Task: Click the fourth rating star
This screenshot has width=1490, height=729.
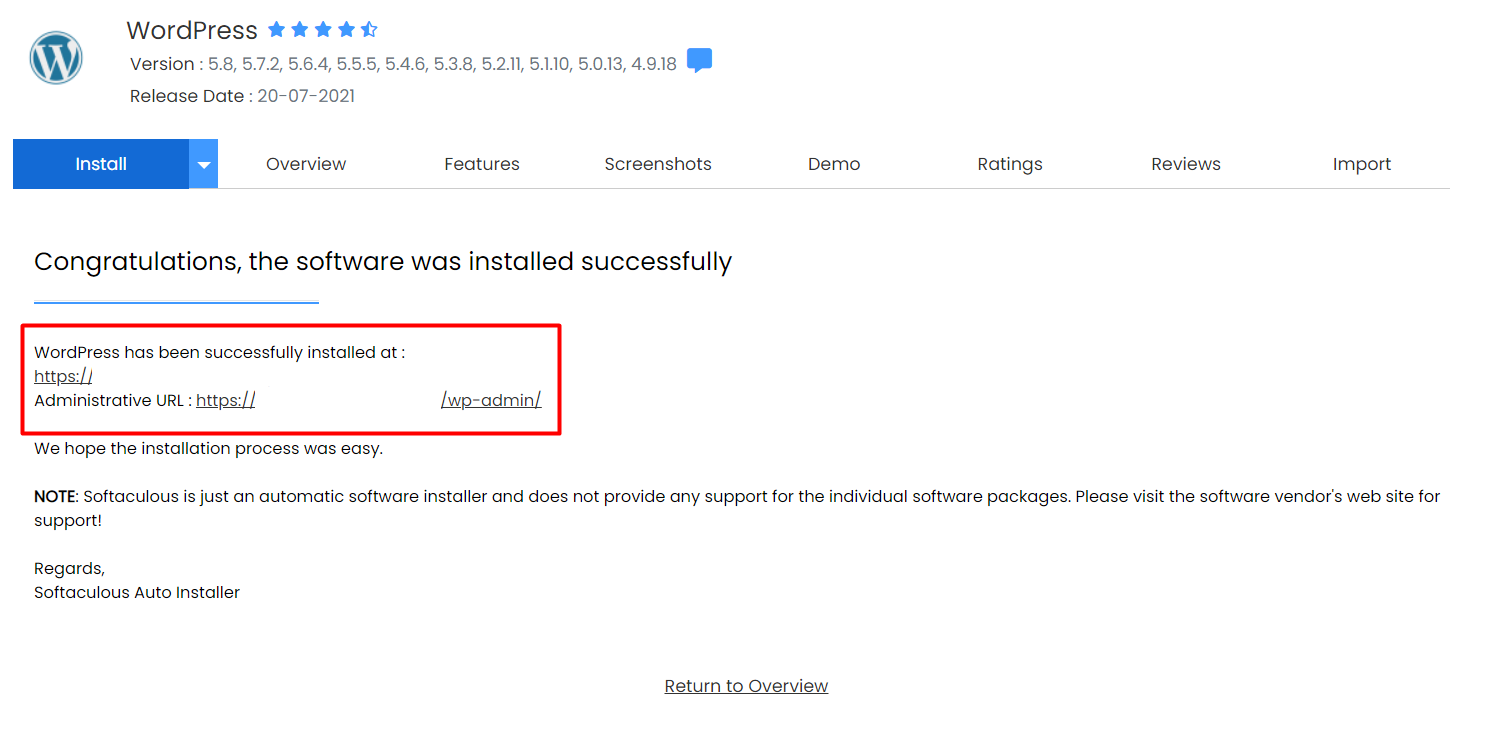Action: coord(346,30)
